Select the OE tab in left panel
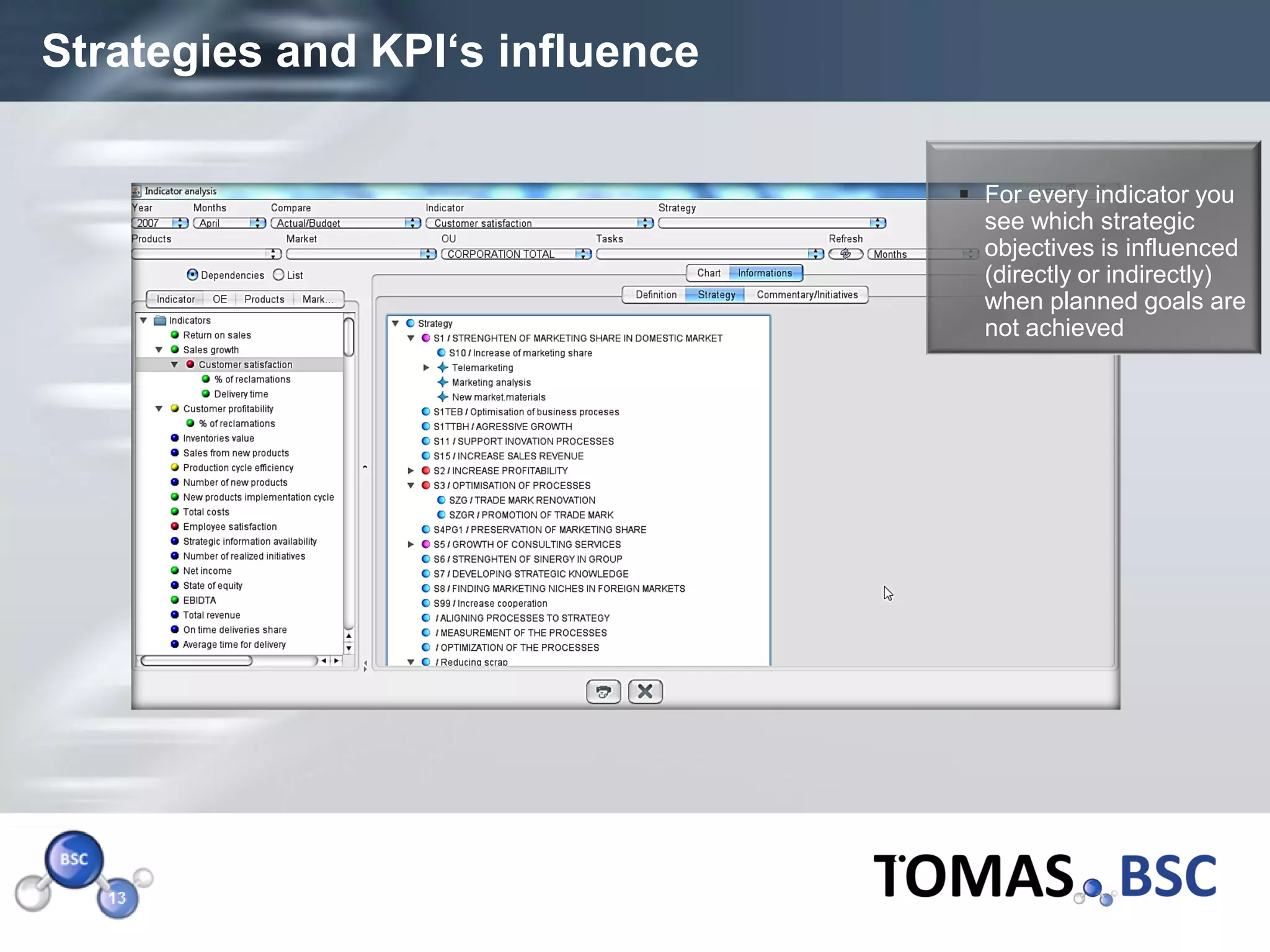Viewport: 1270px width, 952px height. [220, 299]
